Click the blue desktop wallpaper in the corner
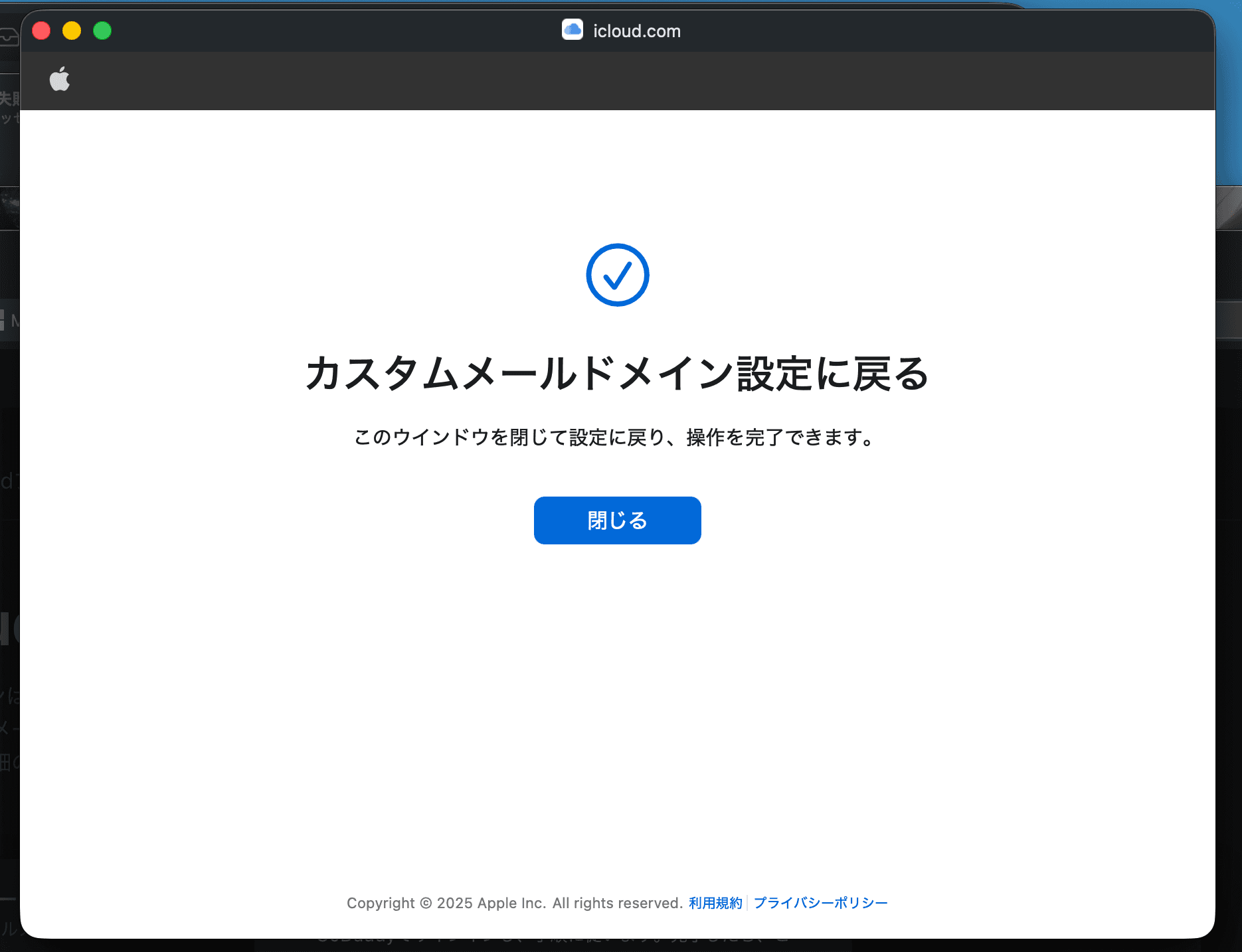The width and height of the screenshot is (1242, 952). coord(1229,100)
